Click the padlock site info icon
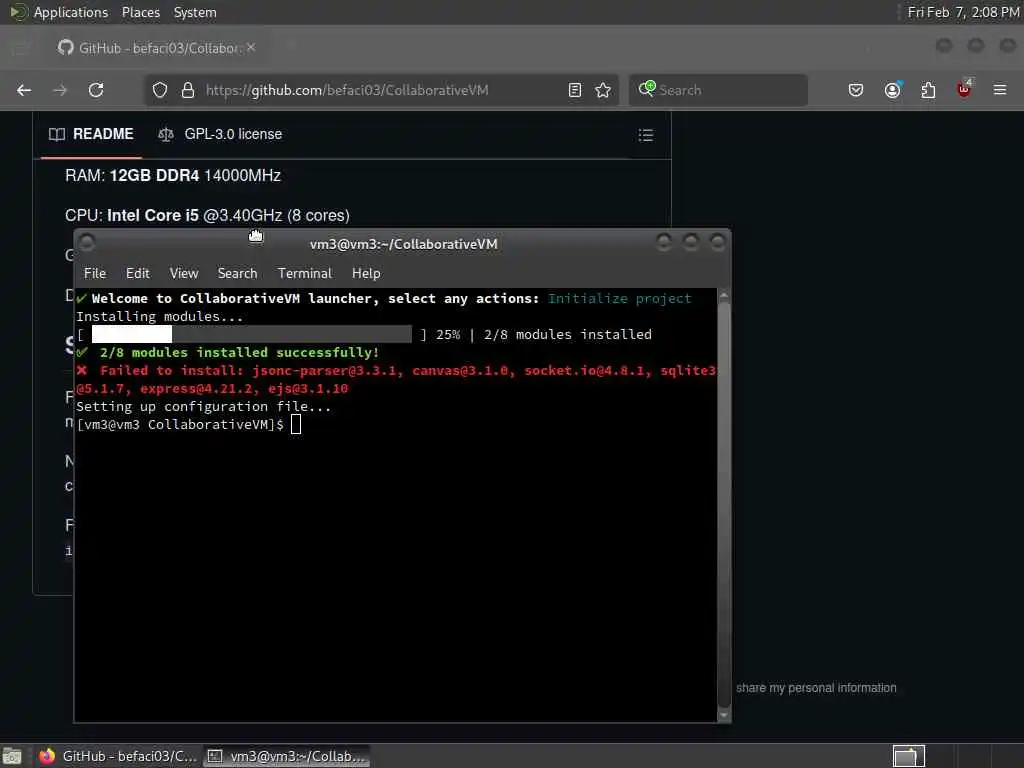This screenshot has height=768, width=1024. [188, 90]
